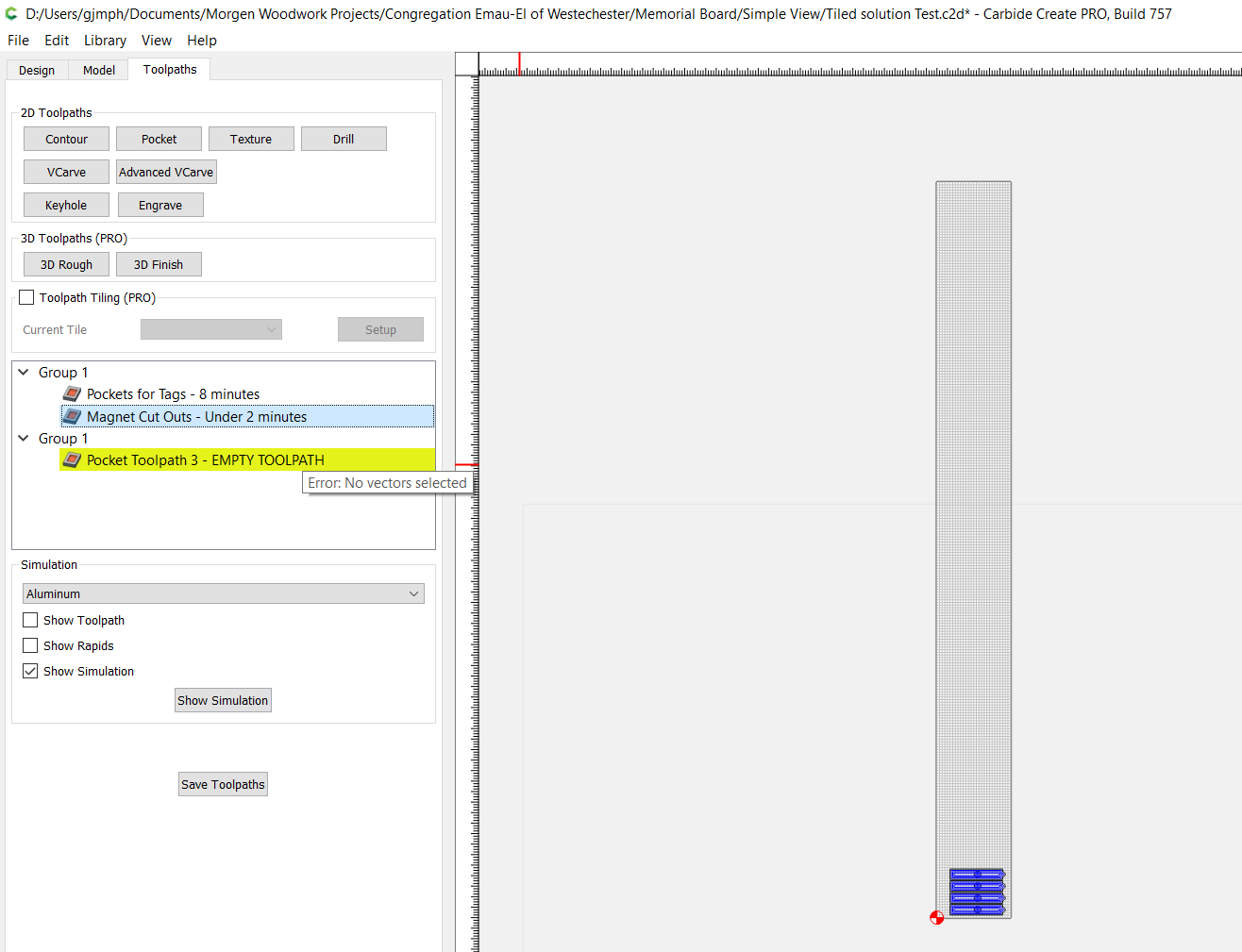Create a Keyhole toolpath
Screen dimensions: 1242x952
66,205
